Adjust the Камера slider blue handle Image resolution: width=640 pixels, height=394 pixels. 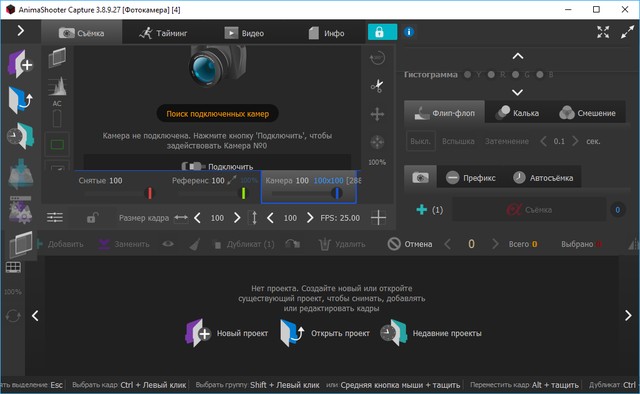click(337, 193)
